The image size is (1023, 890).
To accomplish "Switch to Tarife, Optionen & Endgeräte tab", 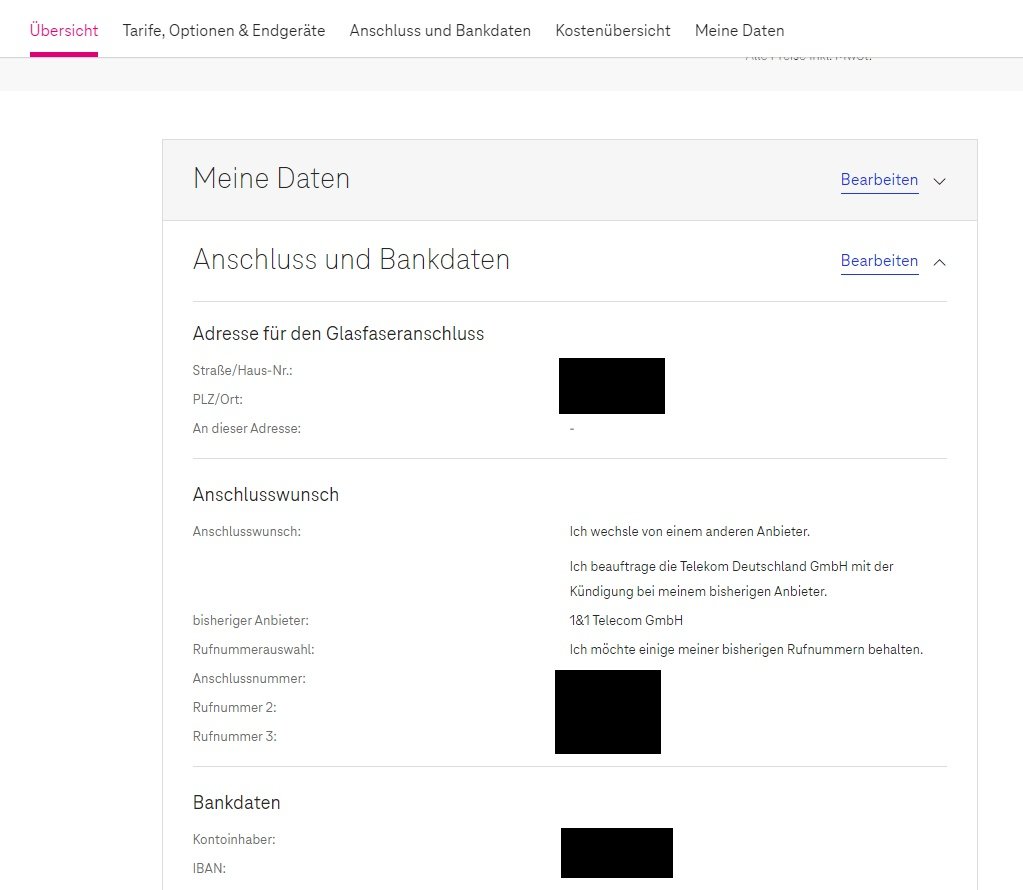I will tap(224, 31).
